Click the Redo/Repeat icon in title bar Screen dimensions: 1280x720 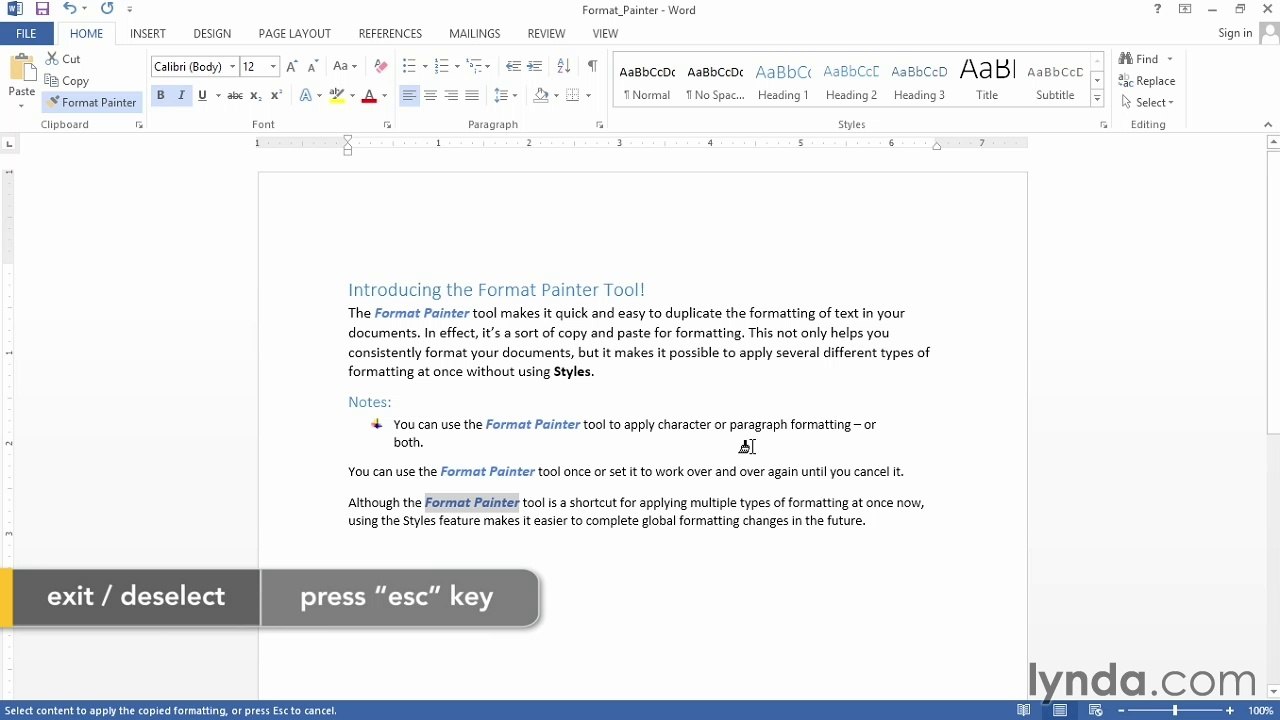coord(107,9)
